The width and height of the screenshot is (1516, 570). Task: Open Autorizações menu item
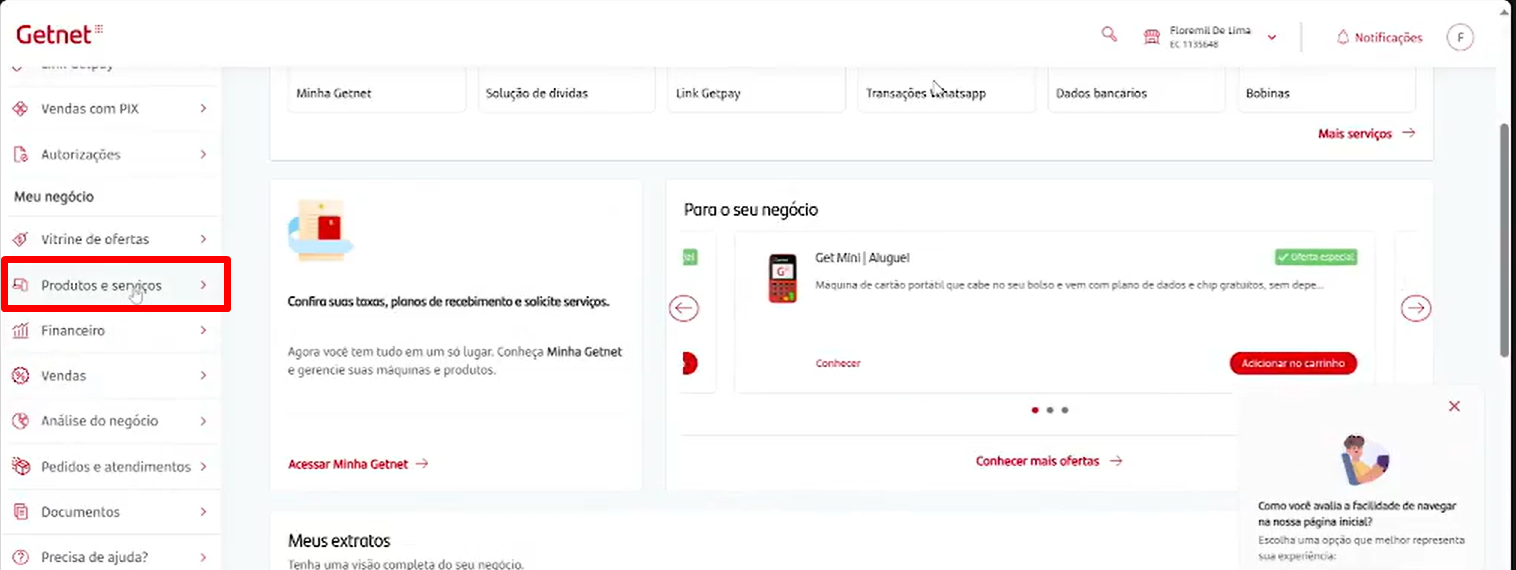point(110,155)
